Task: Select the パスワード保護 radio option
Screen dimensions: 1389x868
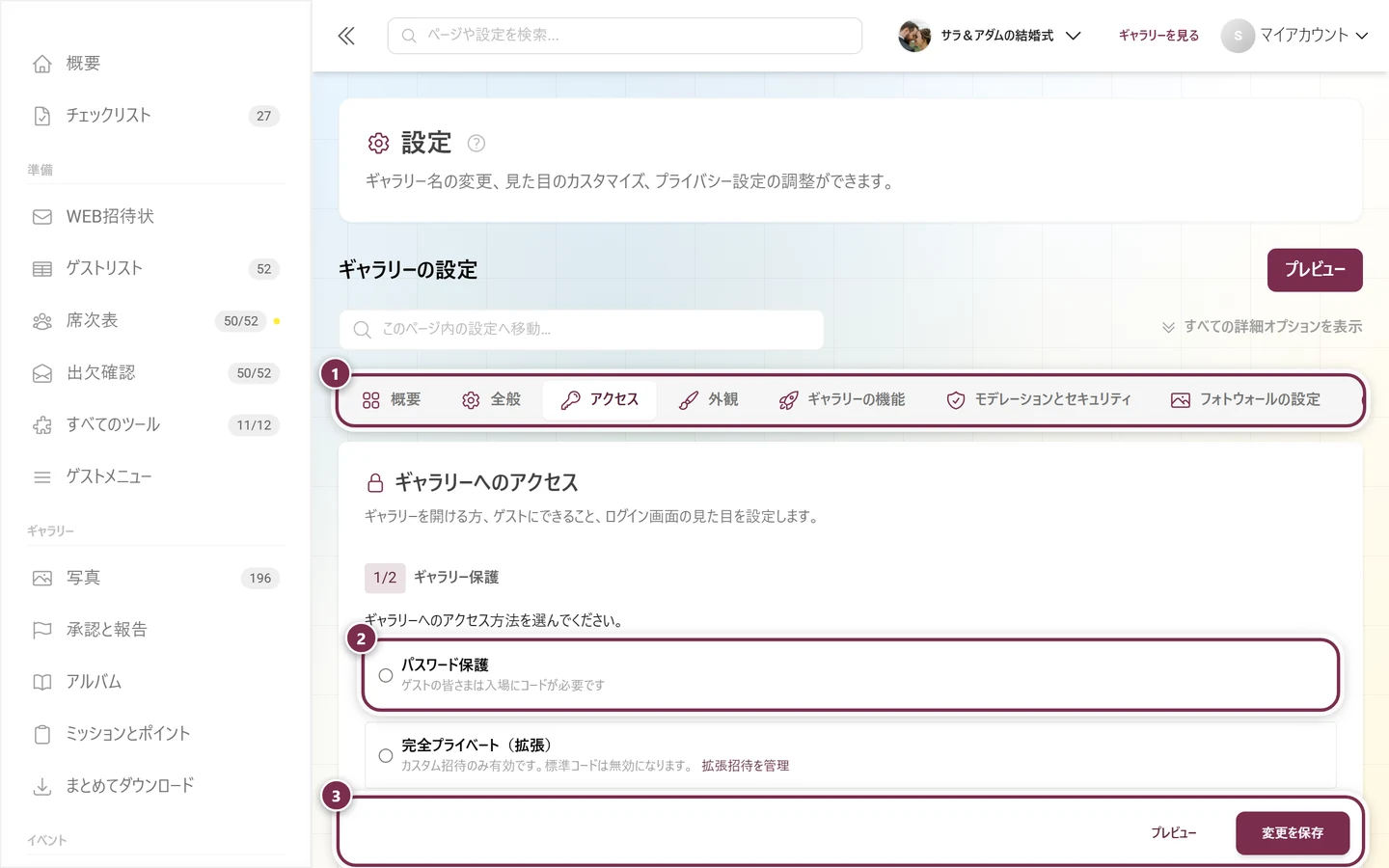Action: coord(386,675)
